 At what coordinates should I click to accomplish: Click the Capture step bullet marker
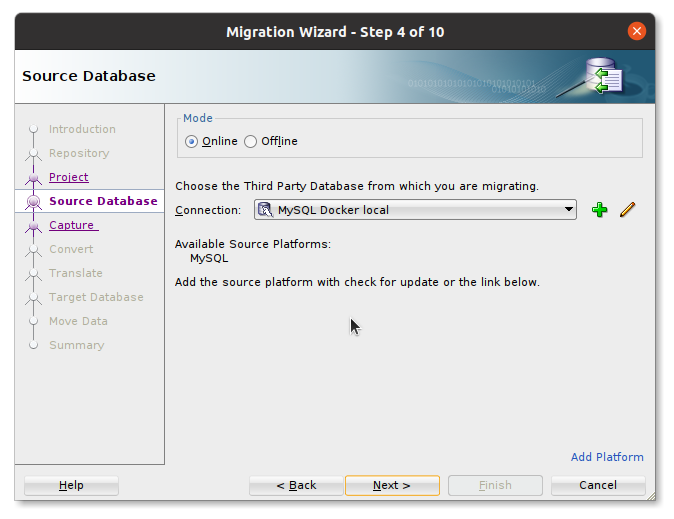[x=33, y=226]
